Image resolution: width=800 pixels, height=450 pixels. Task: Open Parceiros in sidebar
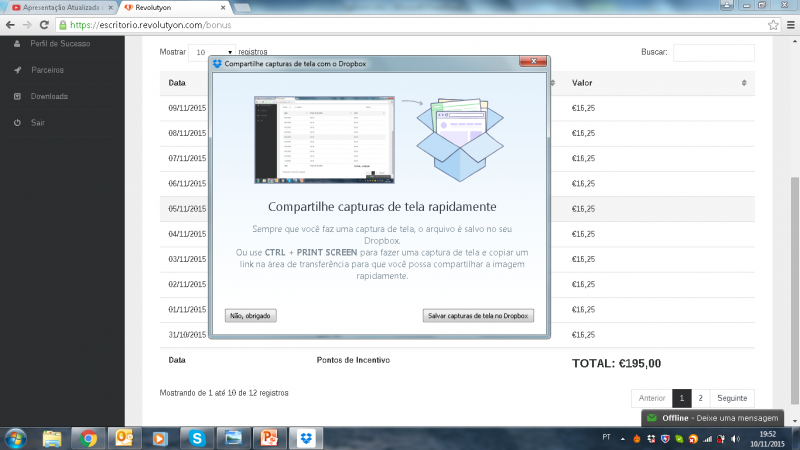[47, 70]
